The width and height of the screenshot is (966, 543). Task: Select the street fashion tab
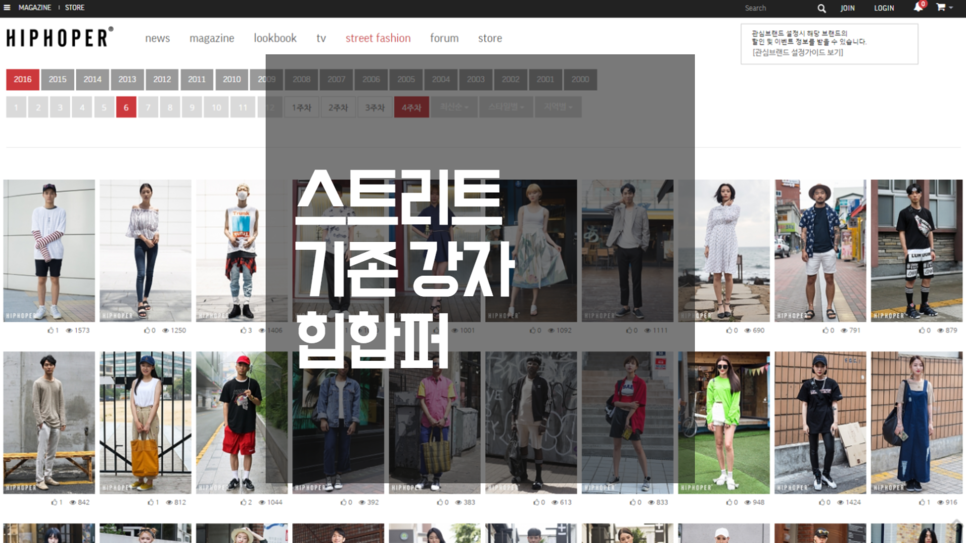pyautogui.click(x=378, y=38)
